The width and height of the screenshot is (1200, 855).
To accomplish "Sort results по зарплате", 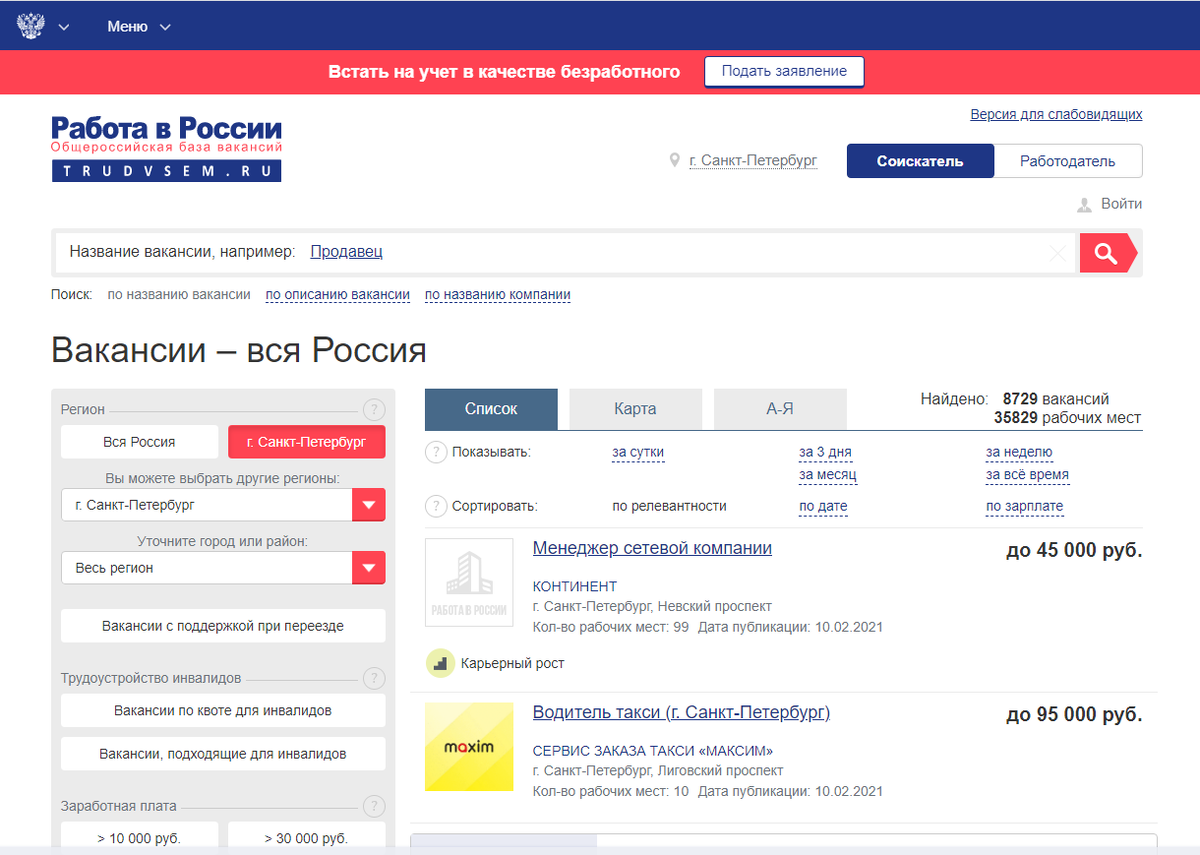I will pyautogui.click(x=1025, y=507).
